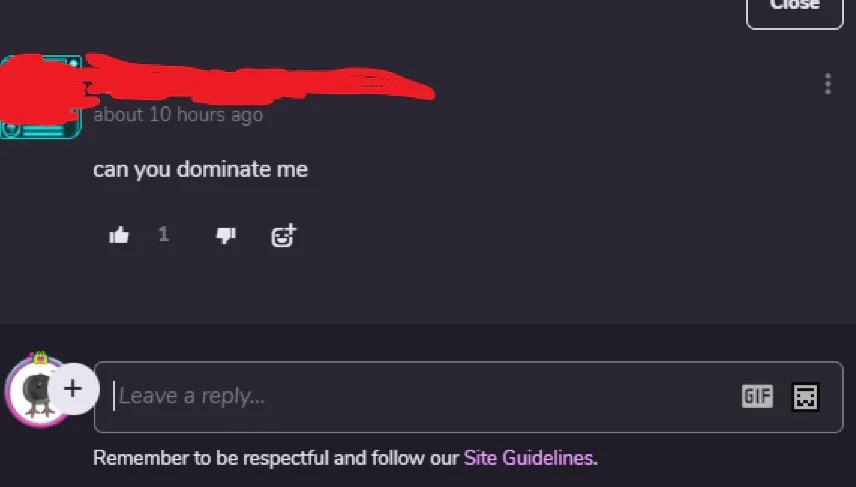The height and width of the screenshot is (487, 856).
Task: Open the Site Guidelines link
Action: (529, 459)
